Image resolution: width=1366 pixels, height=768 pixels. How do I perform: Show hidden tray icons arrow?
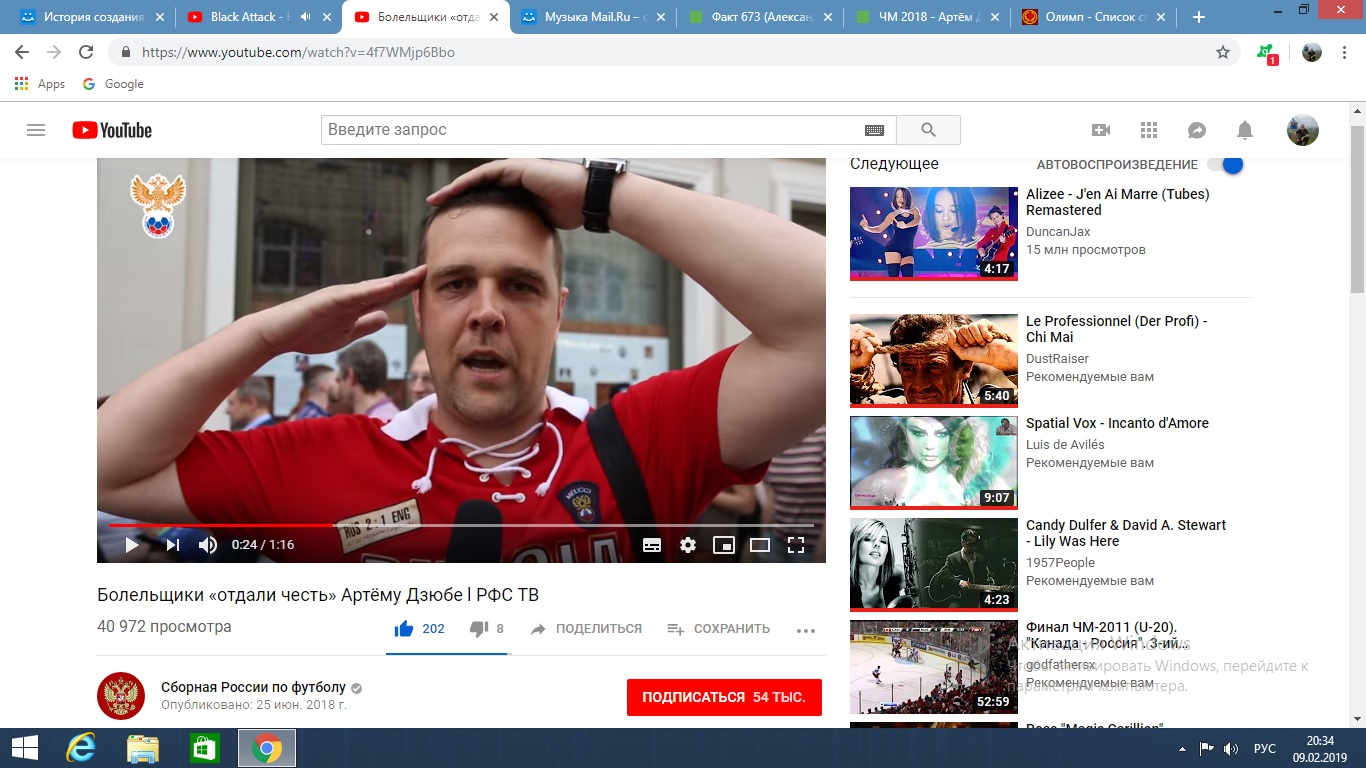[1184, 748]
